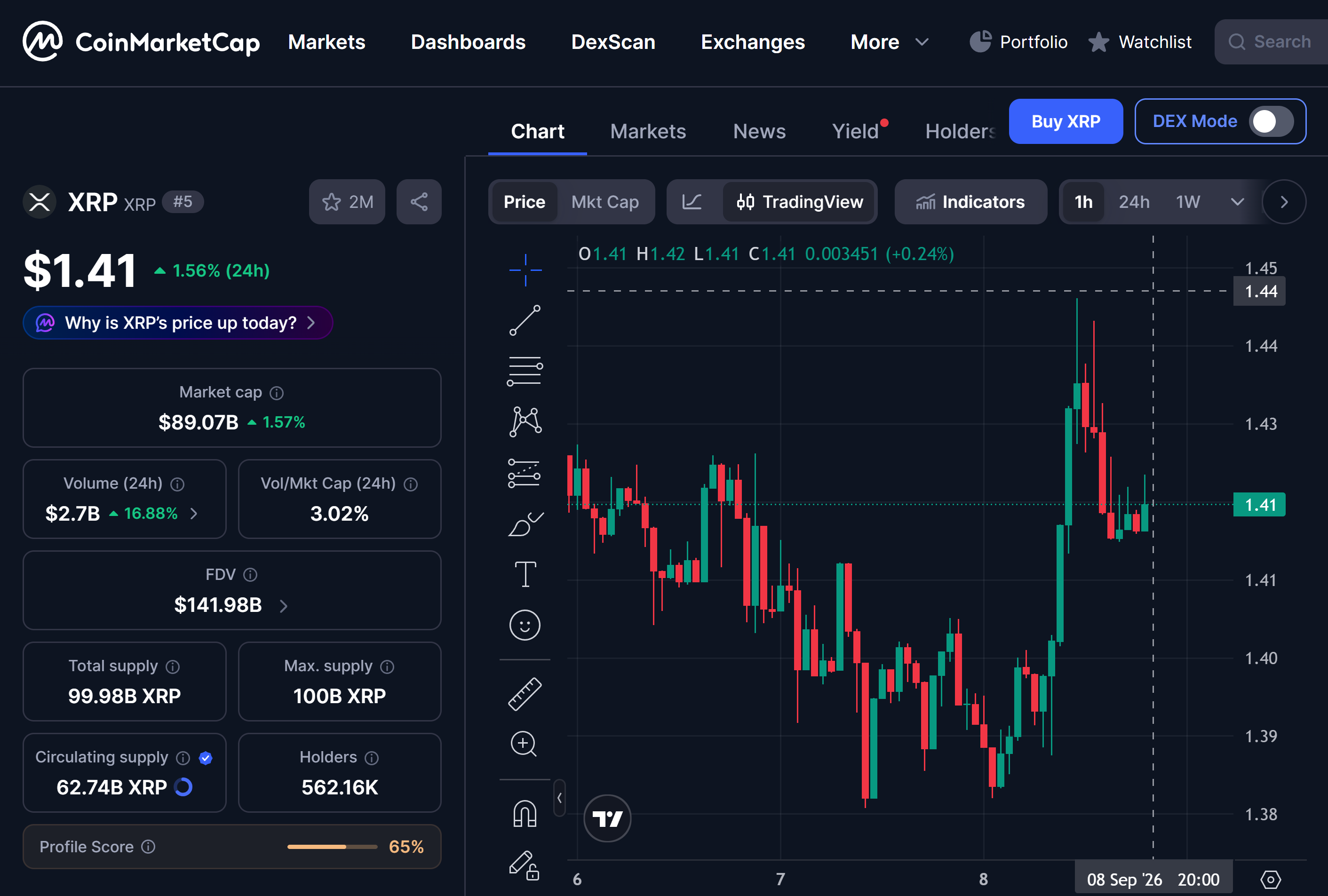Select the brush drawing tool
Screen dimensions: 1328x896
coord(525,523)
